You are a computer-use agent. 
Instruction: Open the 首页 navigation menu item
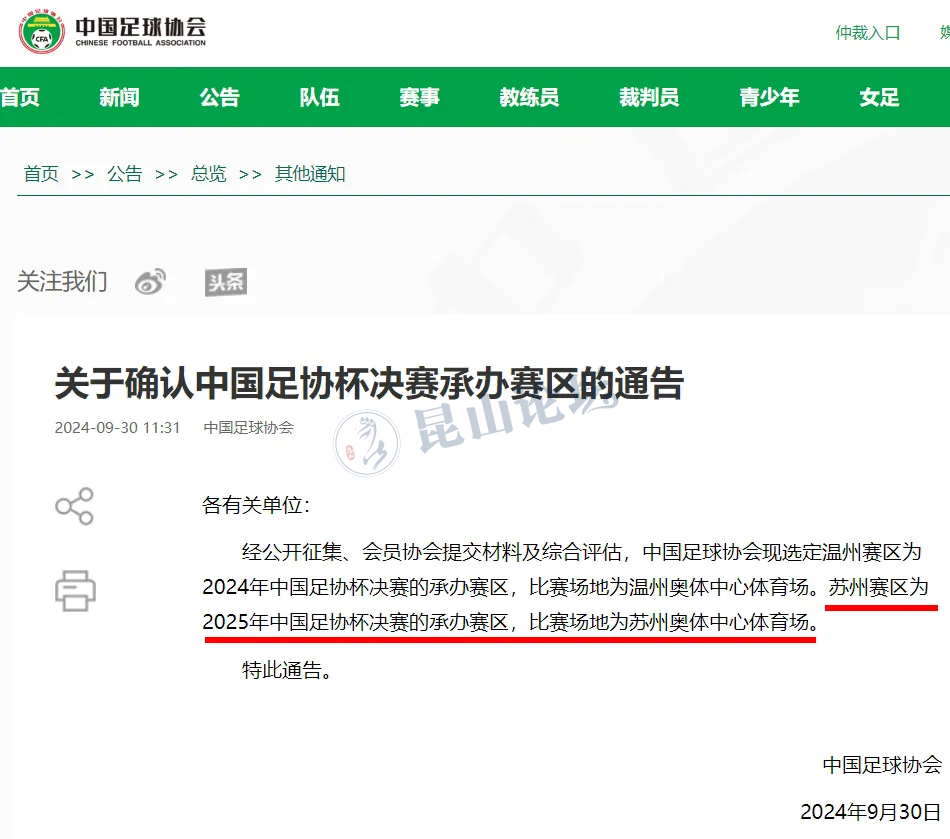20,97
